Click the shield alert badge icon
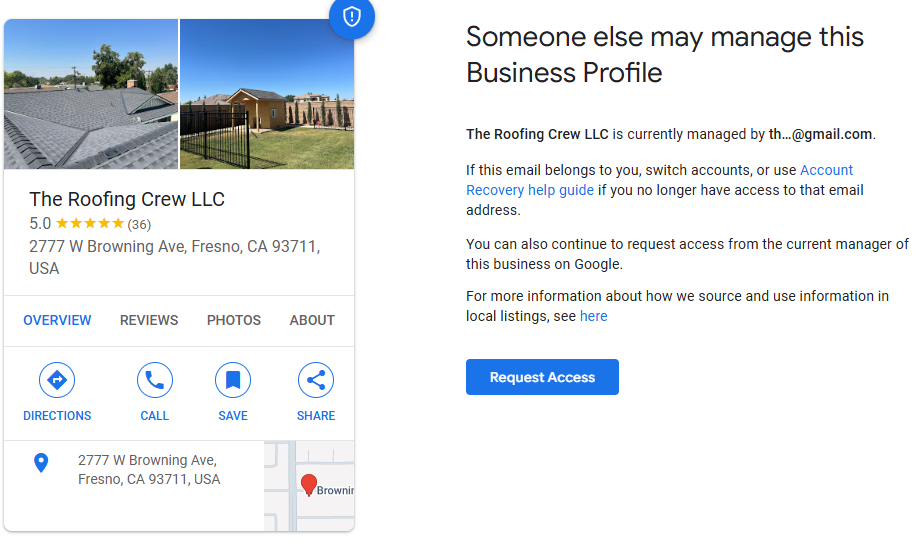This screenshot has width=919, height=545. point(351,17)
